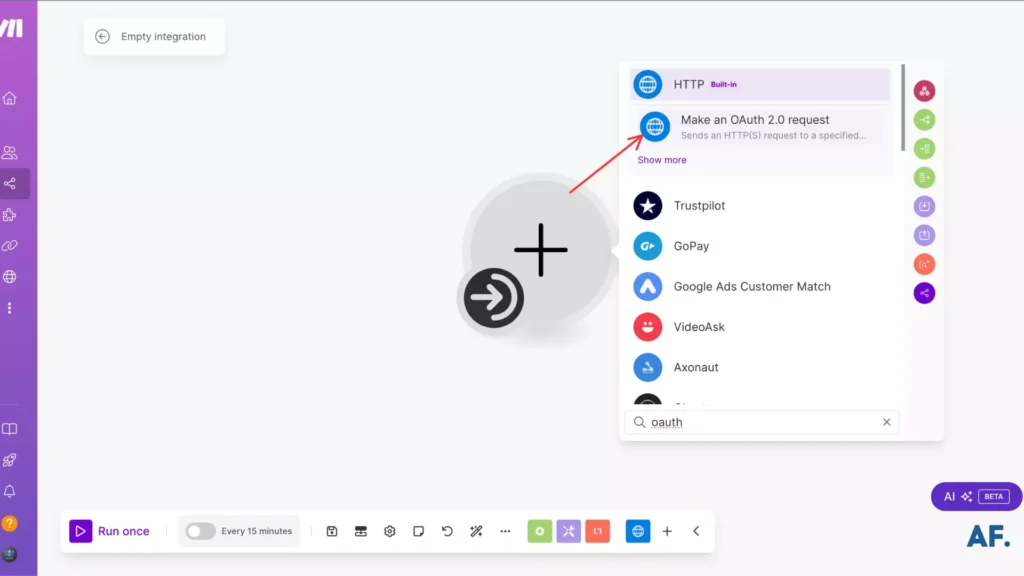
Task: Select the orange bracket-search shortcut icon
Action: [x=924, y=264]
